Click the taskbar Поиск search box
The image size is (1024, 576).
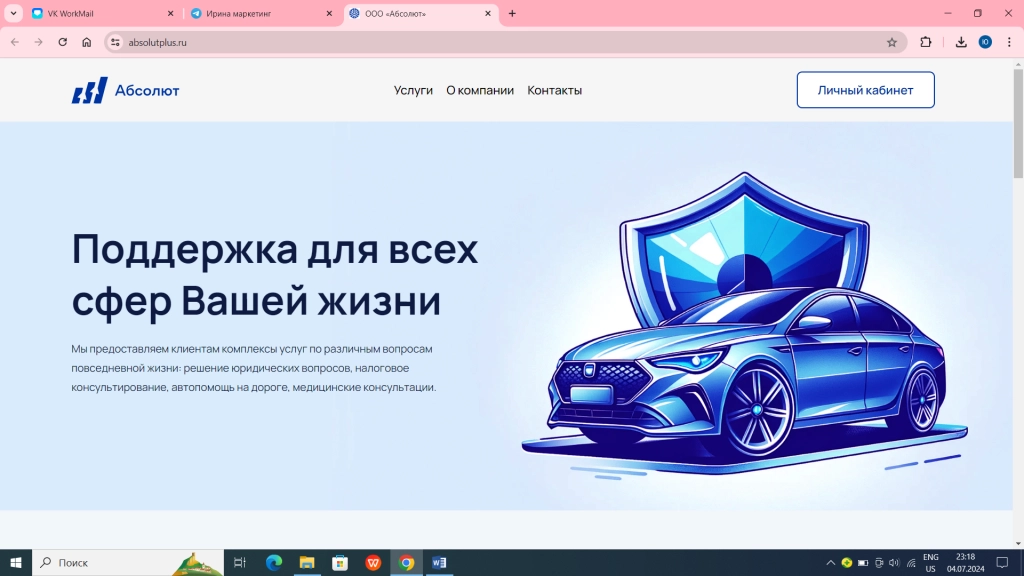[128, 562]
